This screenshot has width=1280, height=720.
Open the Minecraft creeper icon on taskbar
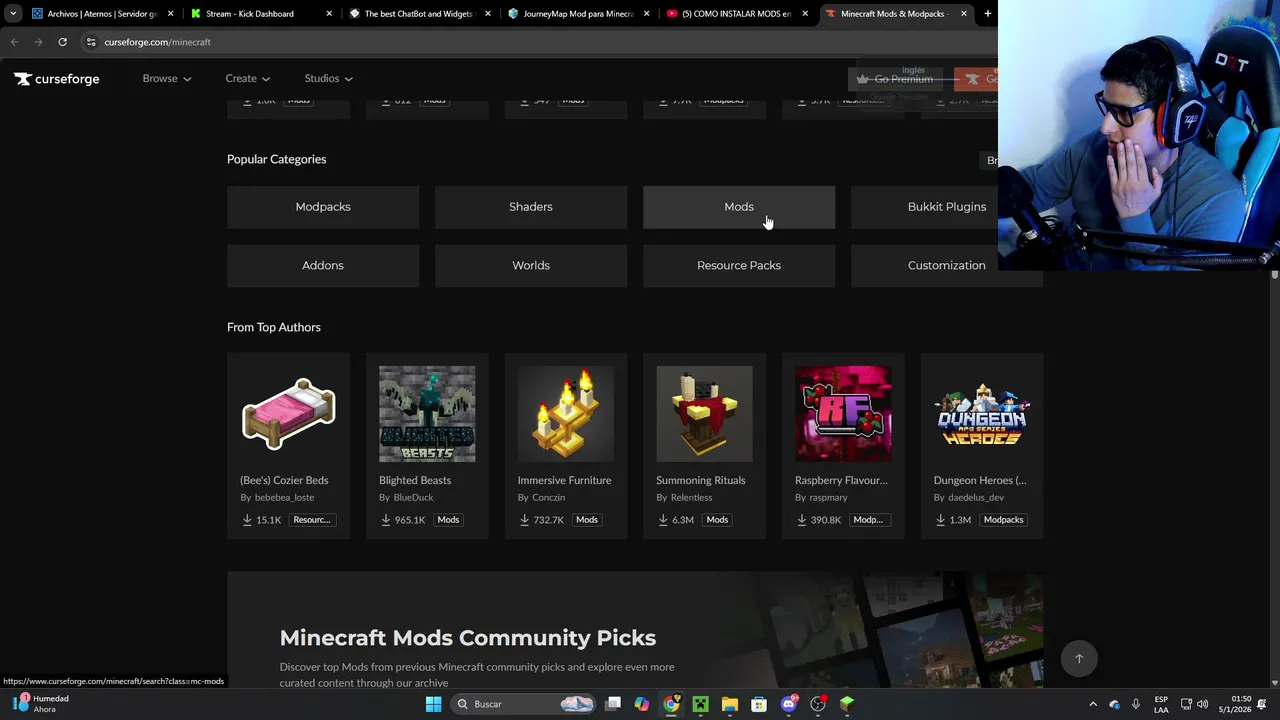(701, 704)
